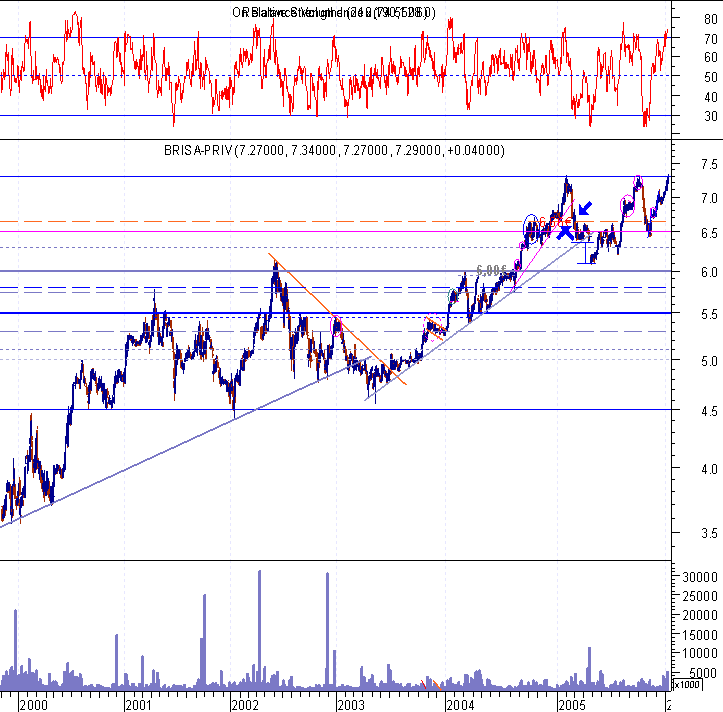Viewport: 723px width, 712px height.
Task: Click the price axis label 7.5
Action: (x=709, y=164)
